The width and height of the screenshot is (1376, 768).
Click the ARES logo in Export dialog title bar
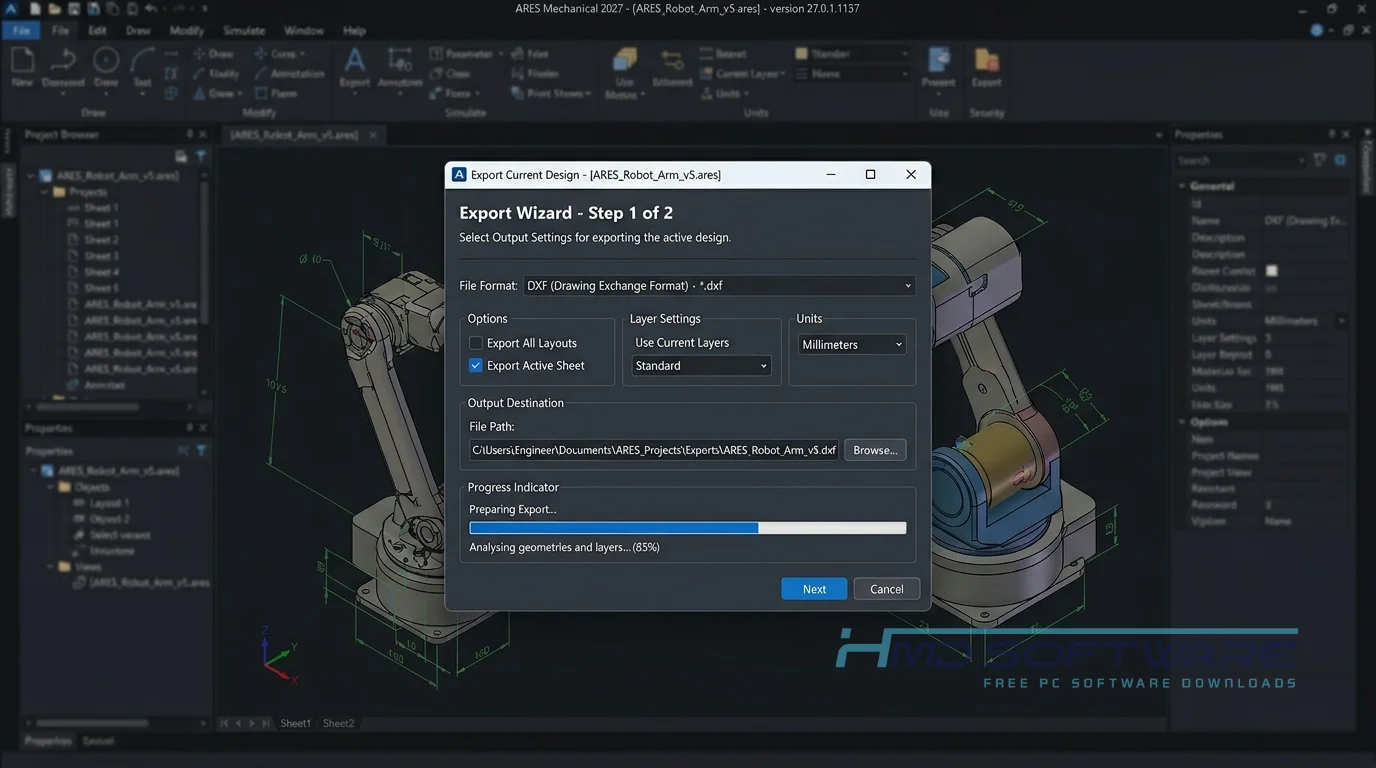(x=459, y=174)
